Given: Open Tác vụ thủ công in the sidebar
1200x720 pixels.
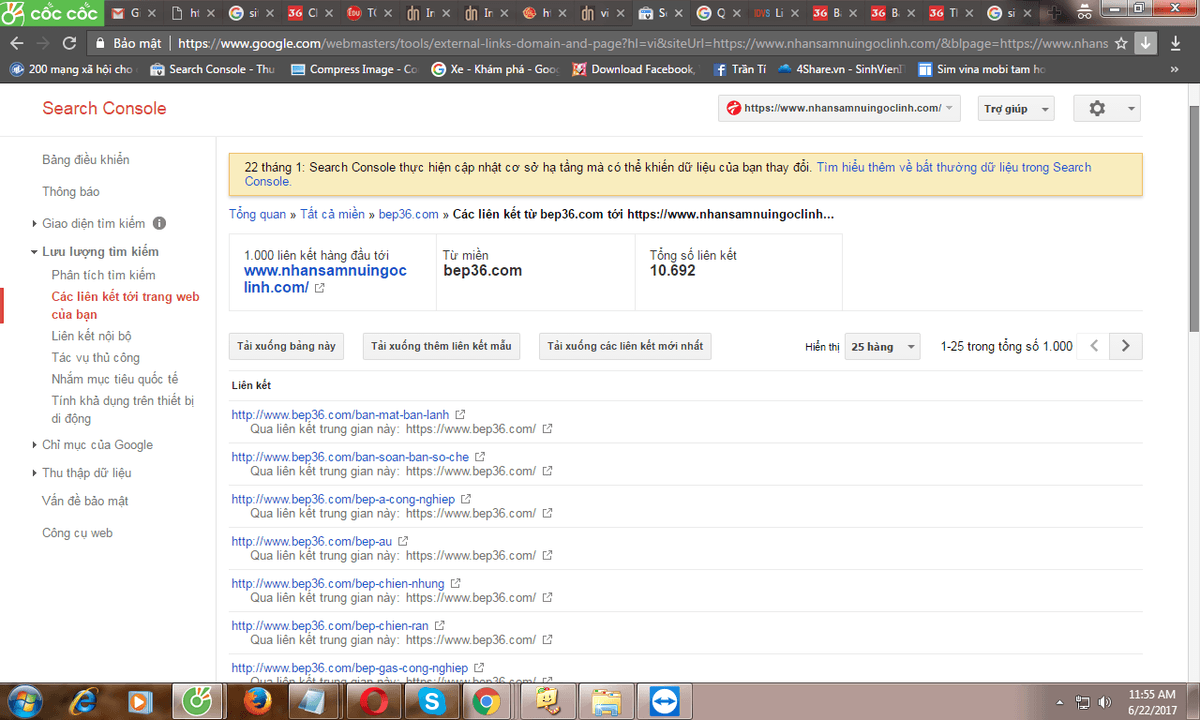Looking at the screenshot, I should tap(96, 358).
